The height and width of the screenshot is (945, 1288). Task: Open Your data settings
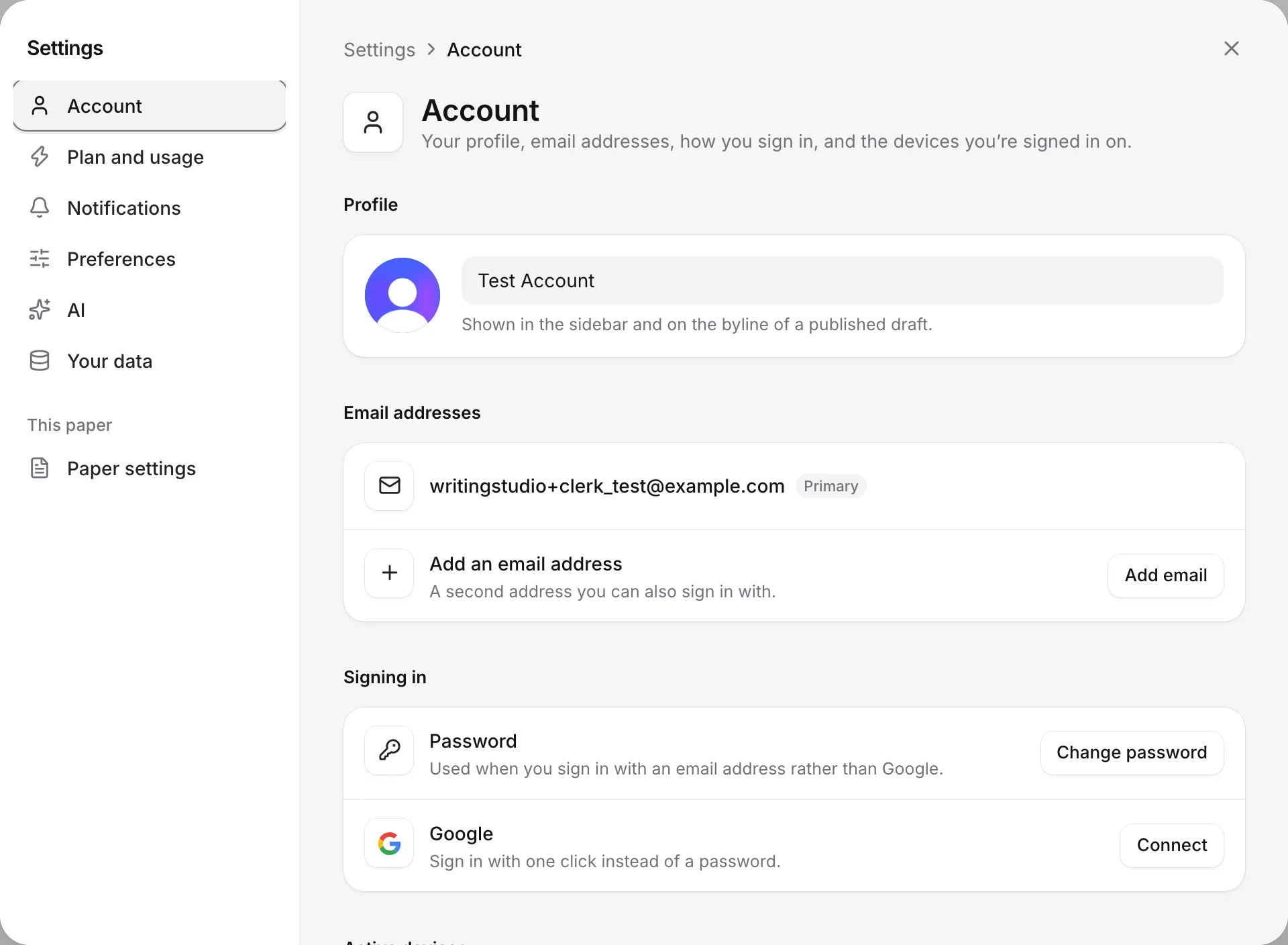(150, 361)
